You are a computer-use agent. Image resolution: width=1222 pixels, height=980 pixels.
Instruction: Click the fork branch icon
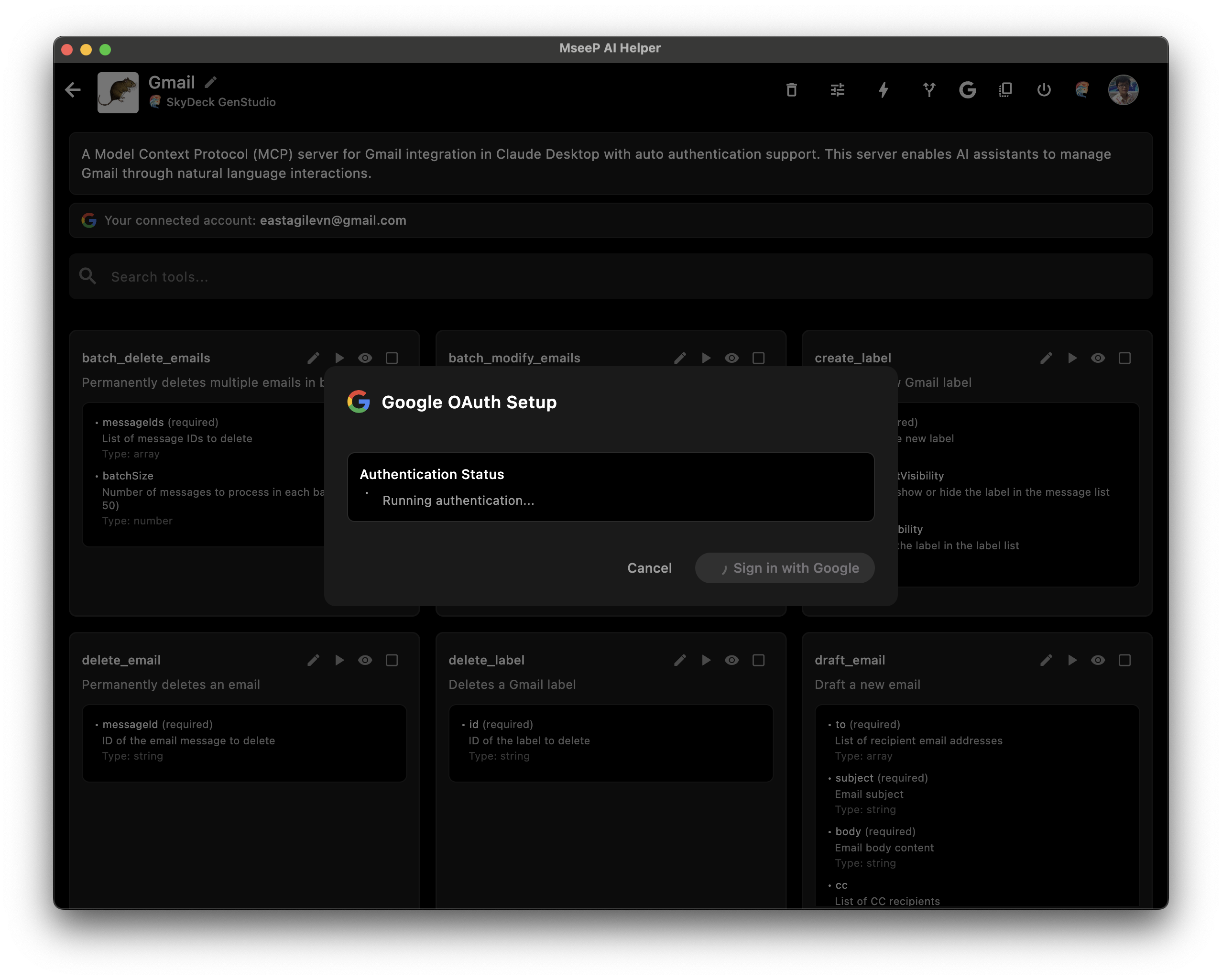tap(928, 89)
